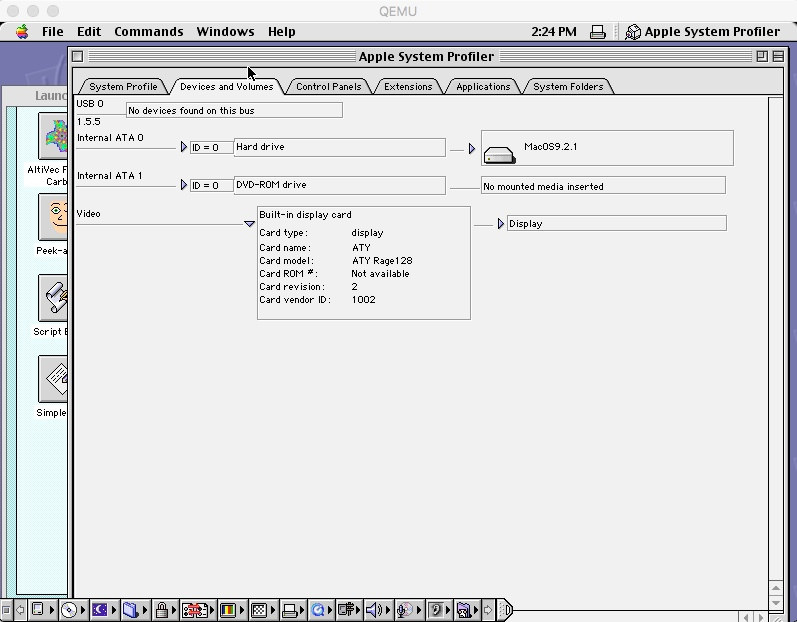Expand the DVD-ROM drive ID = 0 details
797x622 pixels.
(184, 185)
